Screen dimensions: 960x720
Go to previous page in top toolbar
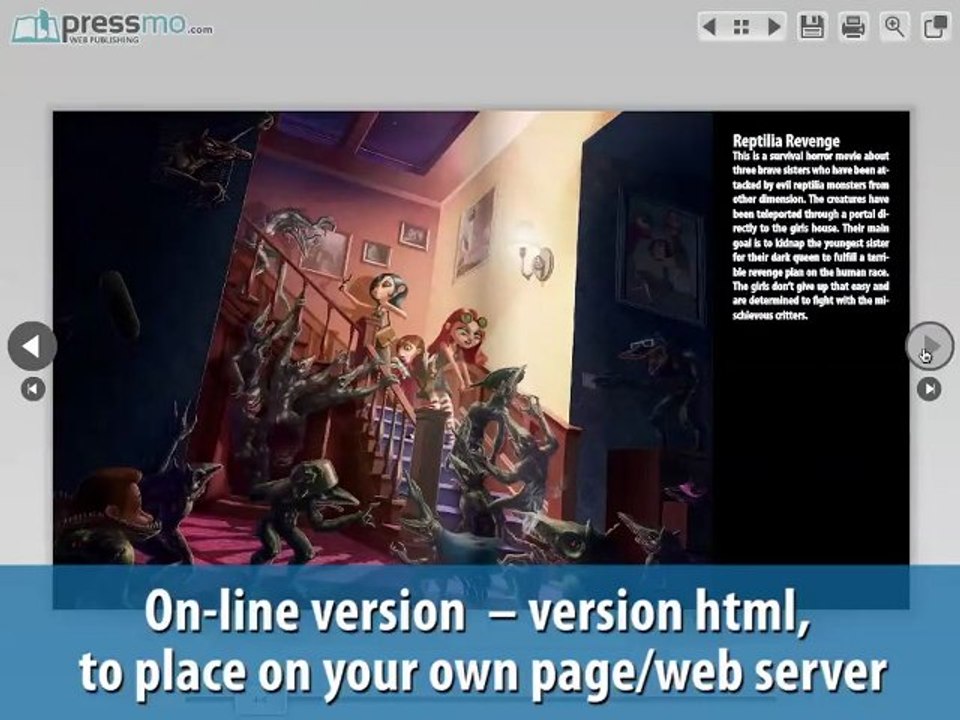(x=709, y=26)
